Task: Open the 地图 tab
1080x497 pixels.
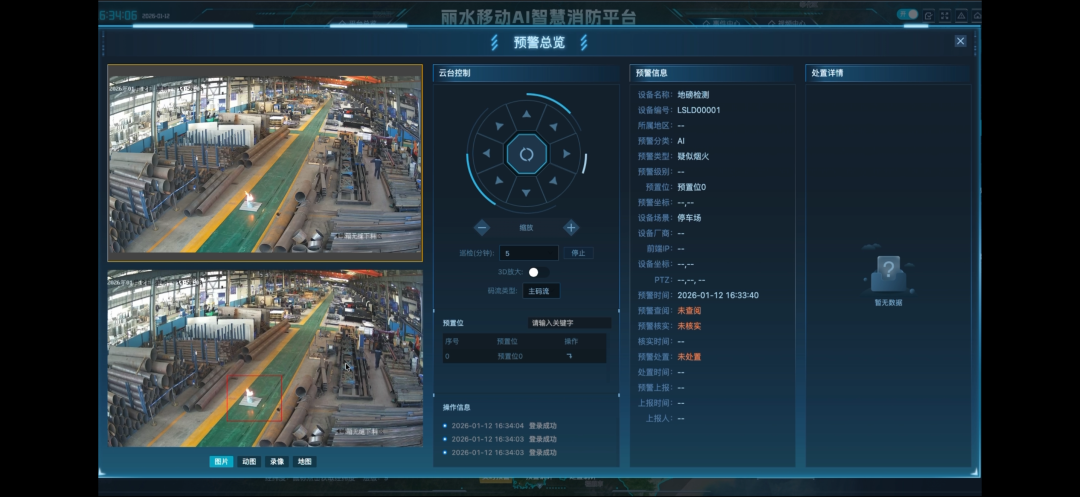Action: point(305,461)
